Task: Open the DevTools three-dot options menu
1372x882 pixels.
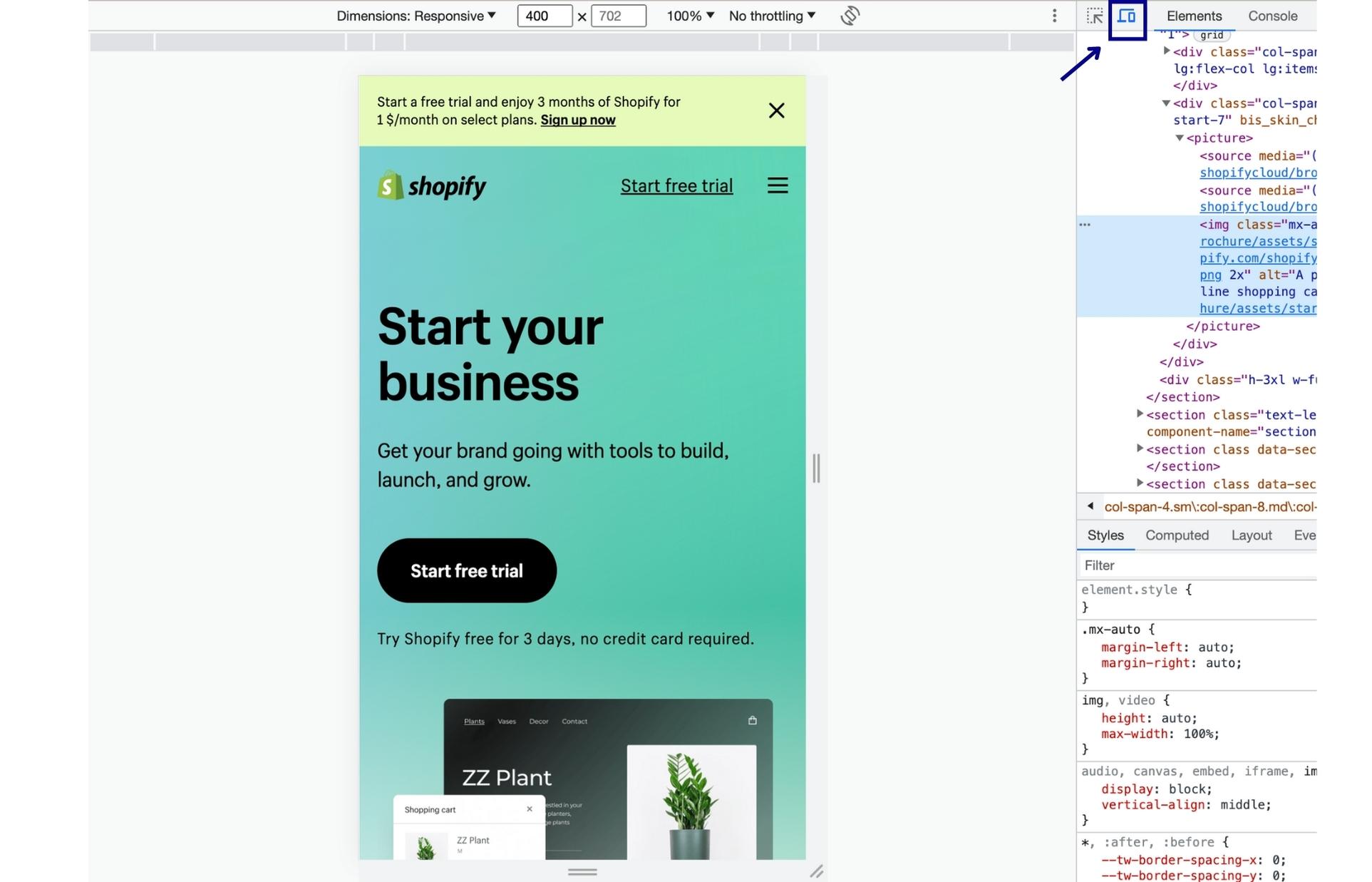Action: click(x=1055, y=16)
